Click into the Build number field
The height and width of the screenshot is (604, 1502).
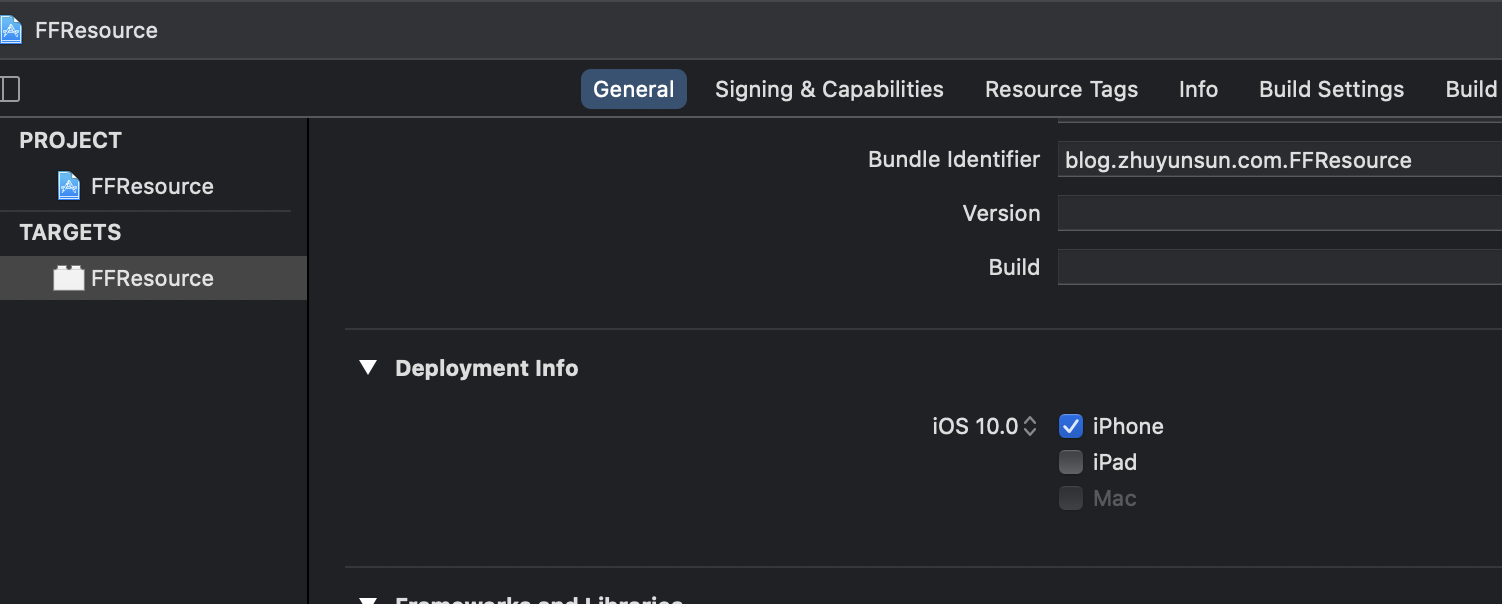point(1278,267)
